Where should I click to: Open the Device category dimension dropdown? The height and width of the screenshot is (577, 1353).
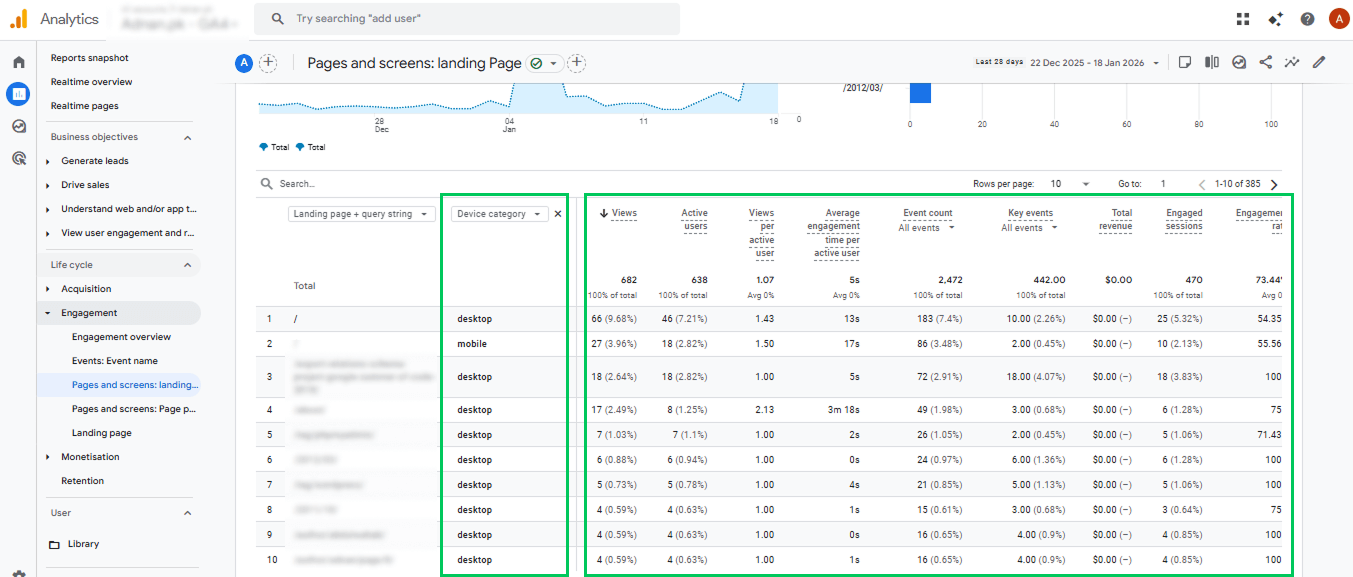(x=499, y=214)
